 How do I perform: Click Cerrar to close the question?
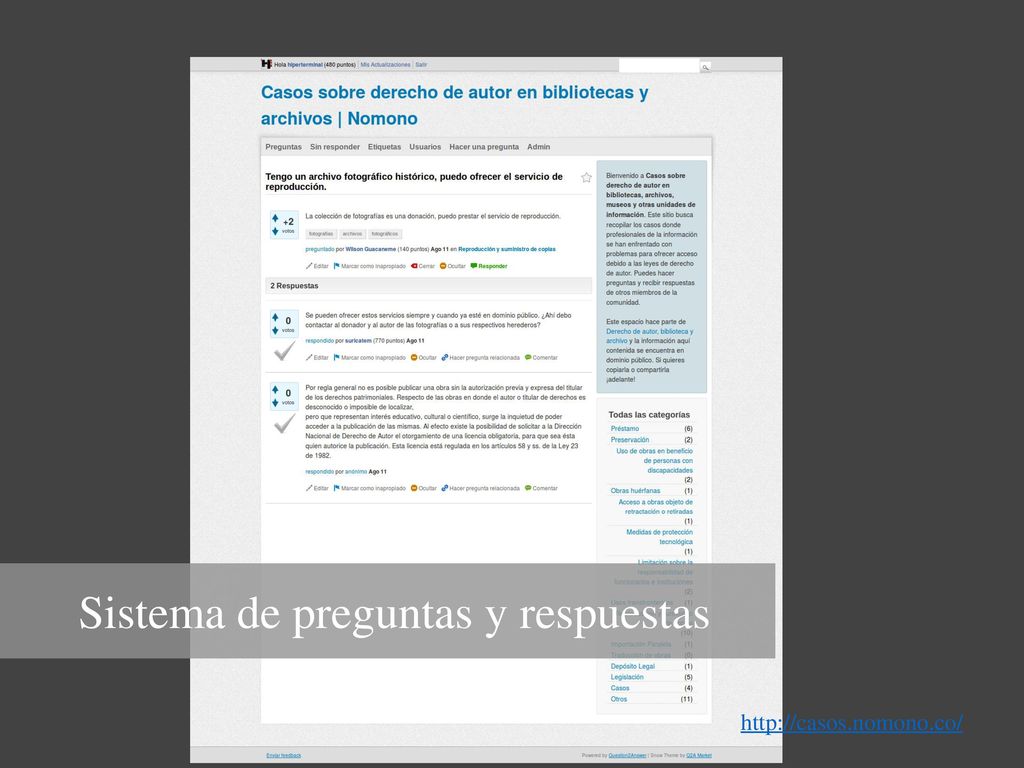(x=423, y=266)
